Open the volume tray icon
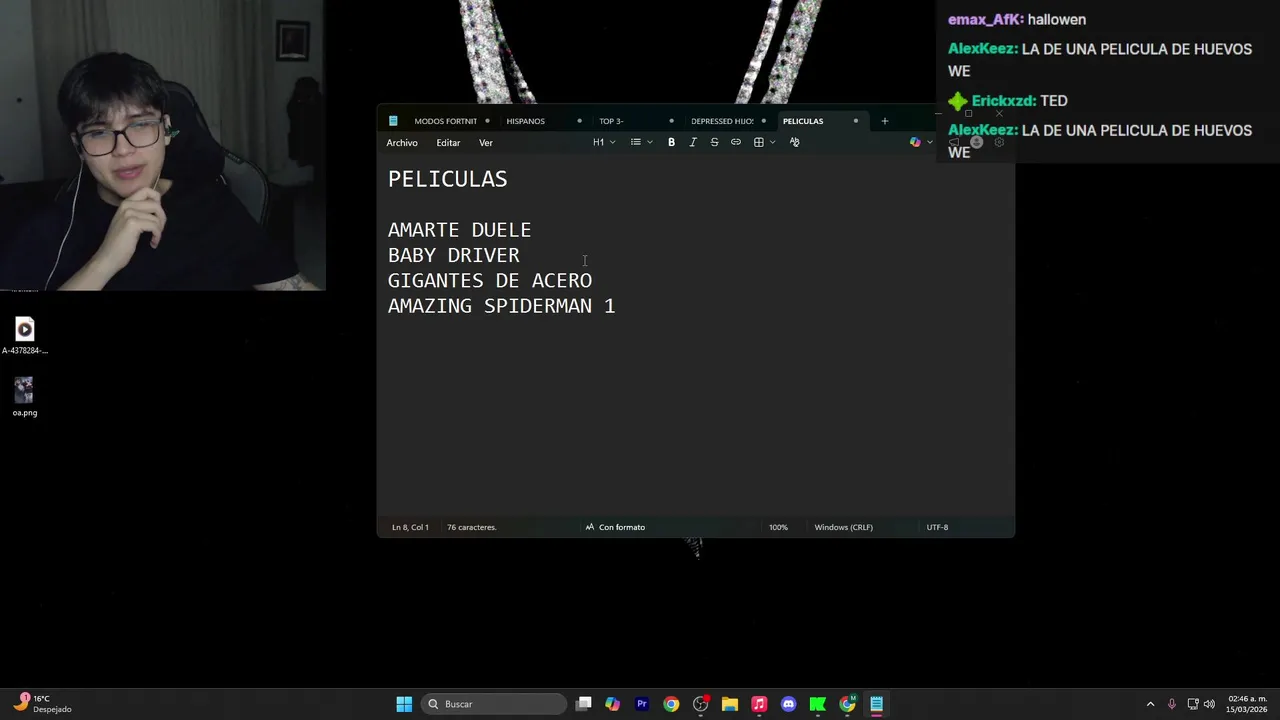 pos(1209,704)
